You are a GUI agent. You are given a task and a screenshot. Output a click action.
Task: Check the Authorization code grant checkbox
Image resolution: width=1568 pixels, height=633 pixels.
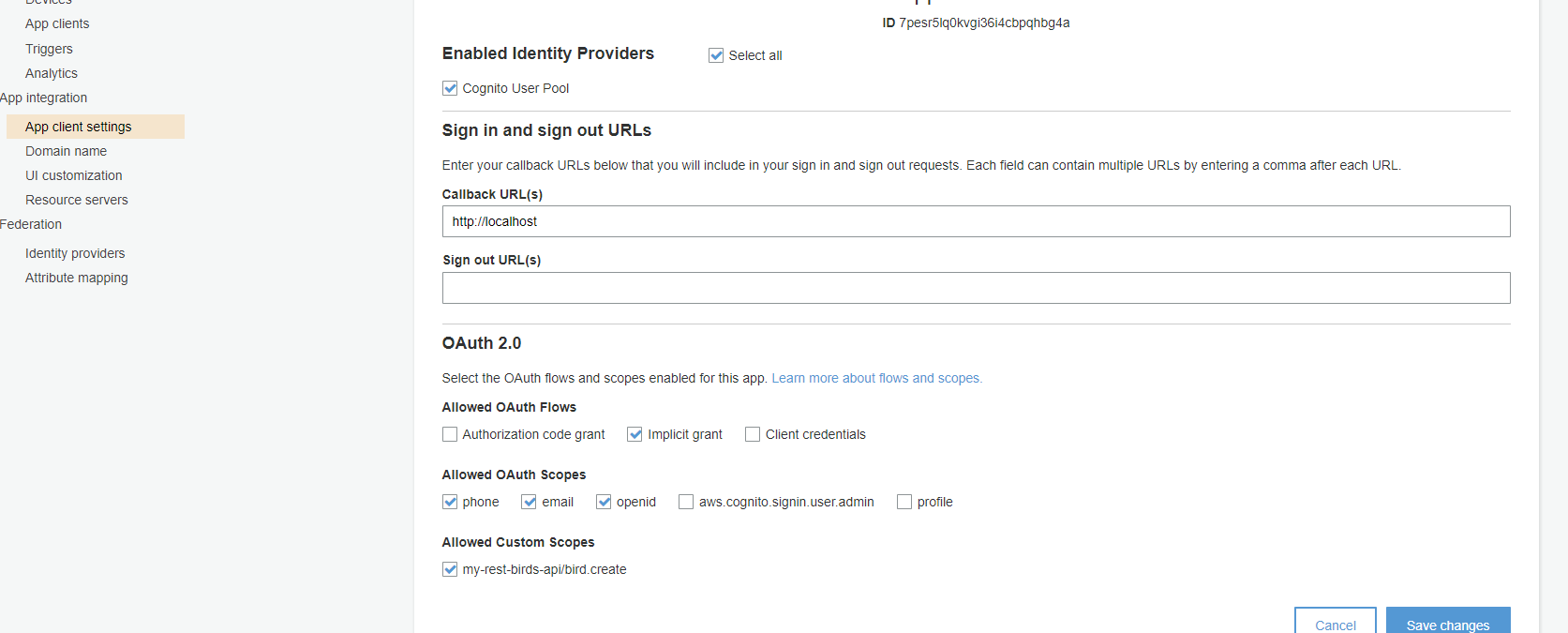point(450,434)
